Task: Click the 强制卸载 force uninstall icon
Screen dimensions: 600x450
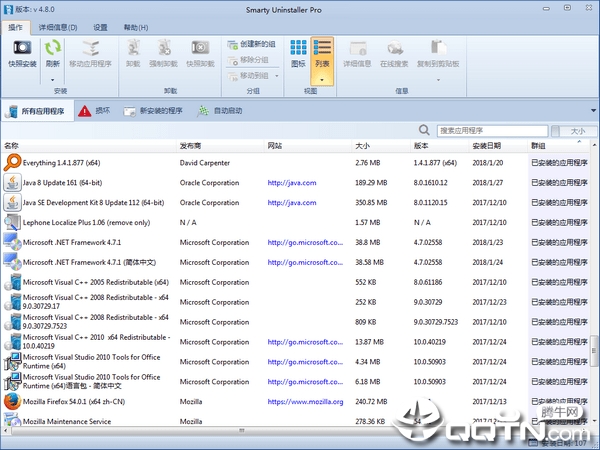Action: (164, 48)
